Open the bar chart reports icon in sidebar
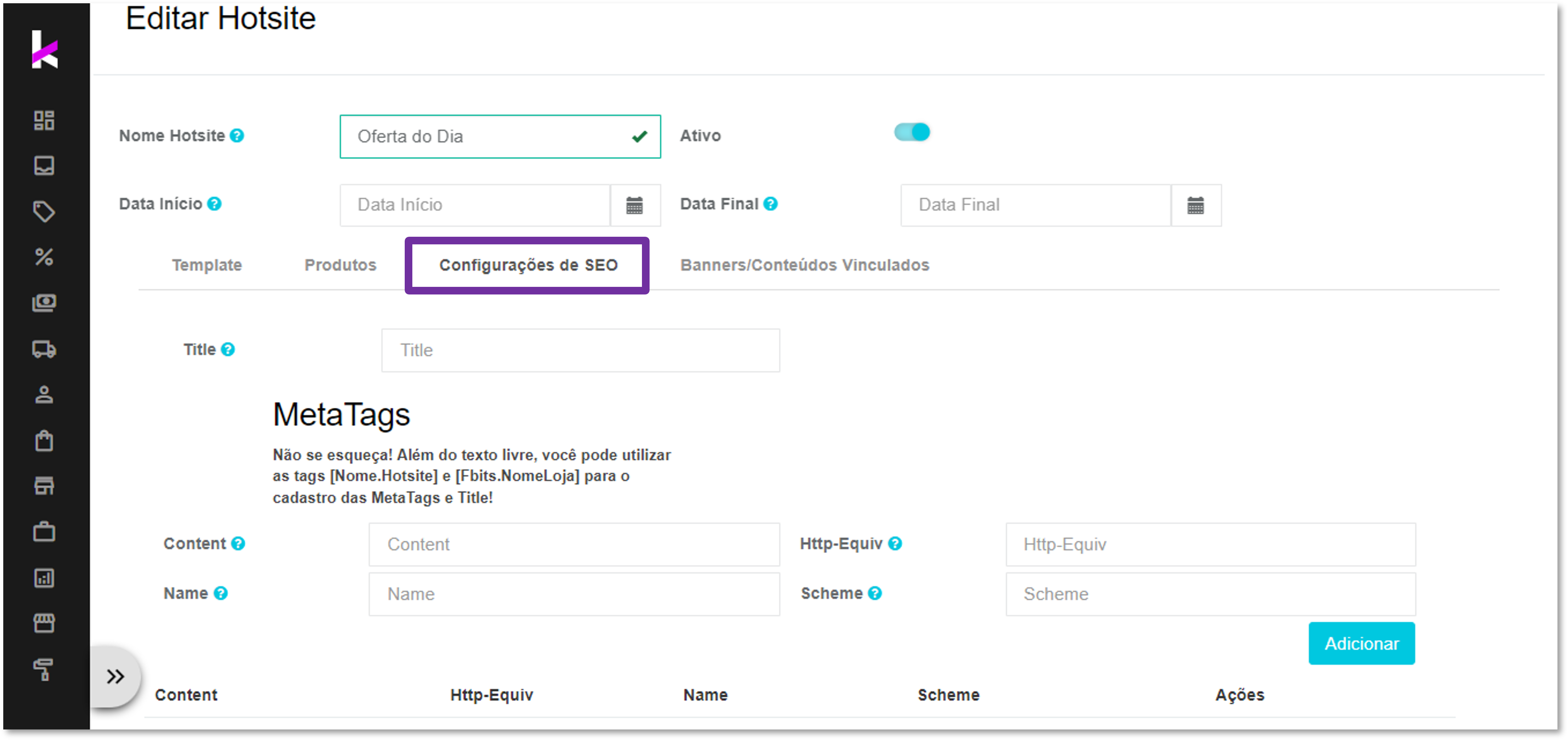 tap(44, 578)
